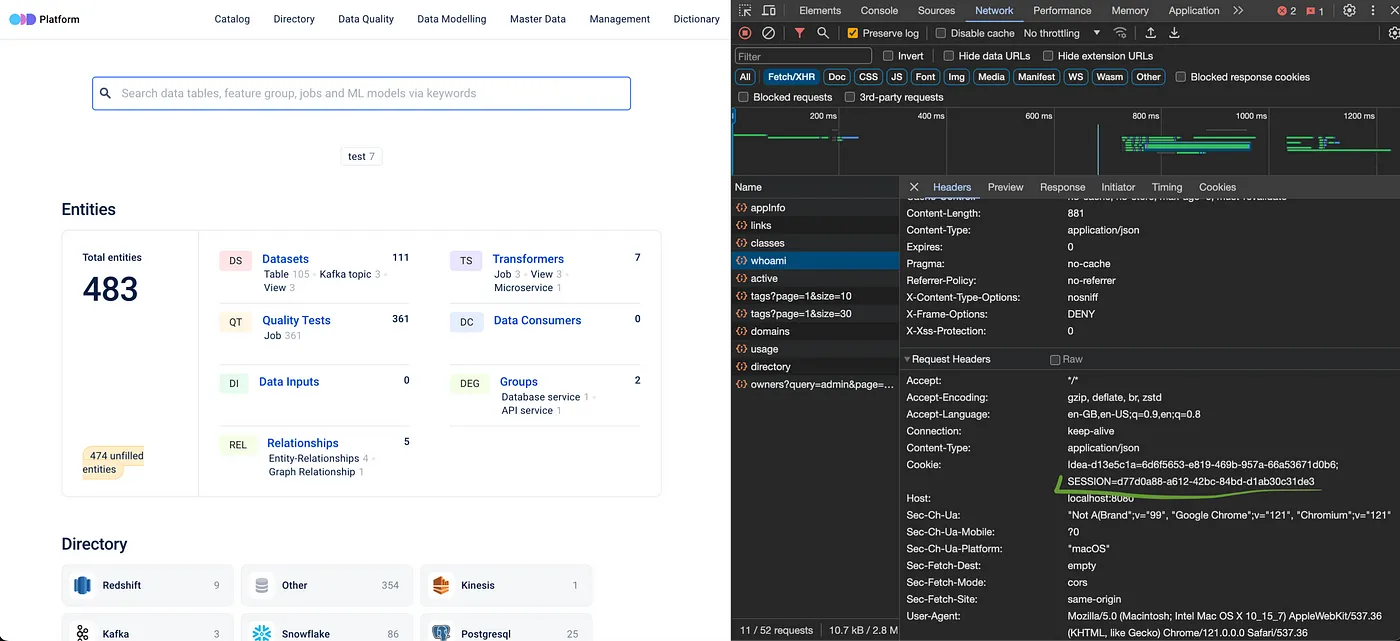
Task: Check the Raw request headers checkbox
Action: (1055, 359)
